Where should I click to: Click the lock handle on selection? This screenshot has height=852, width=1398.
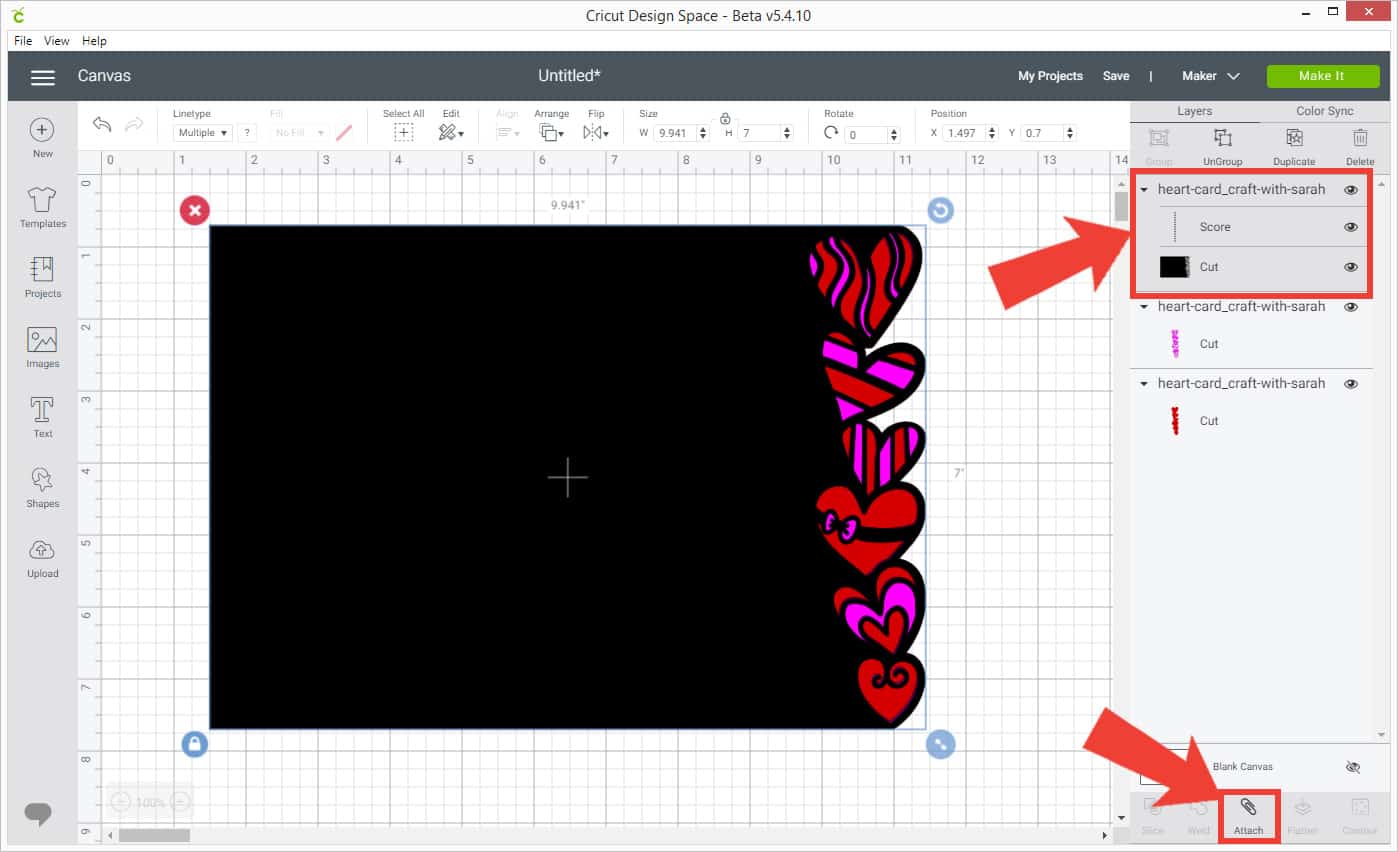(x=194, y=744)
